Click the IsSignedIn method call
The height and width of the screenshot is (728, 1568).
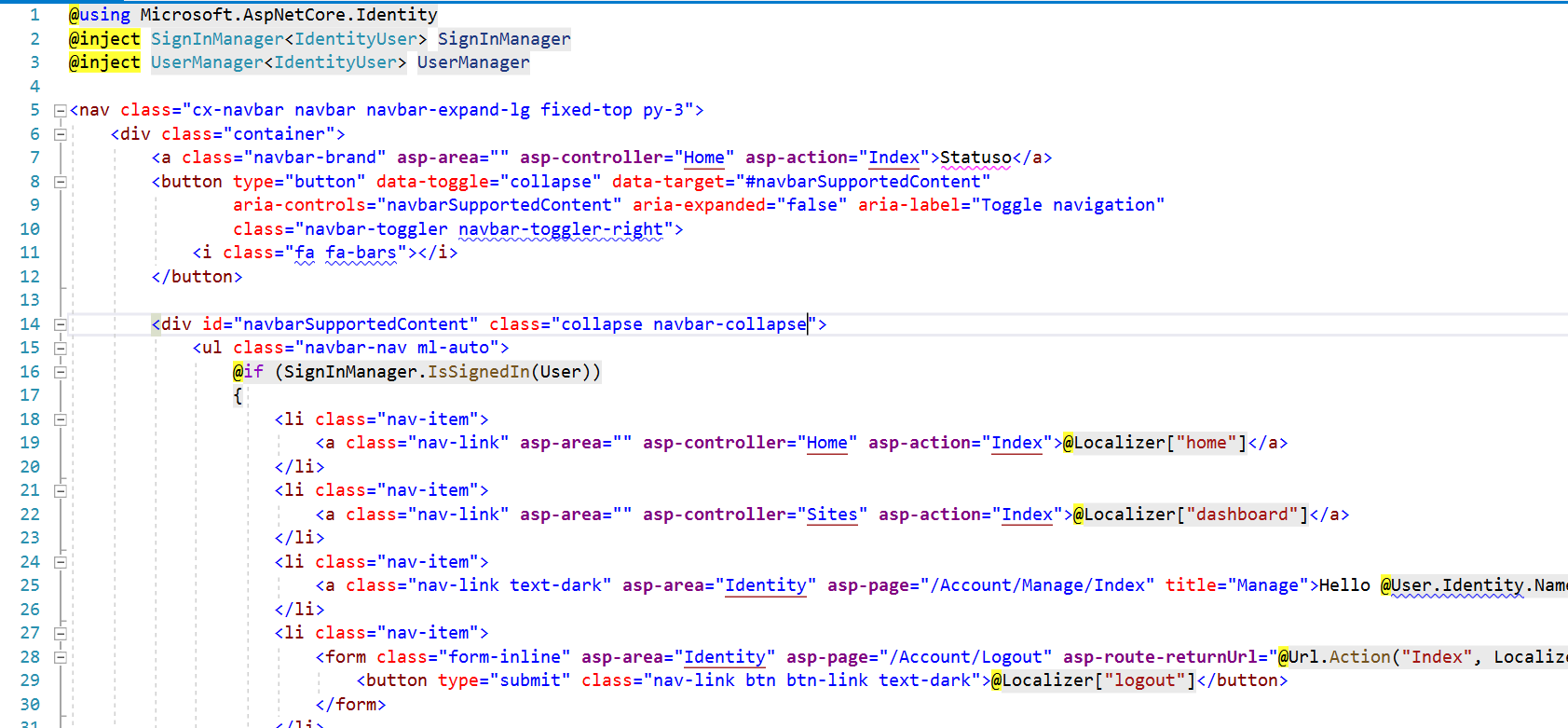click(479, 372)
